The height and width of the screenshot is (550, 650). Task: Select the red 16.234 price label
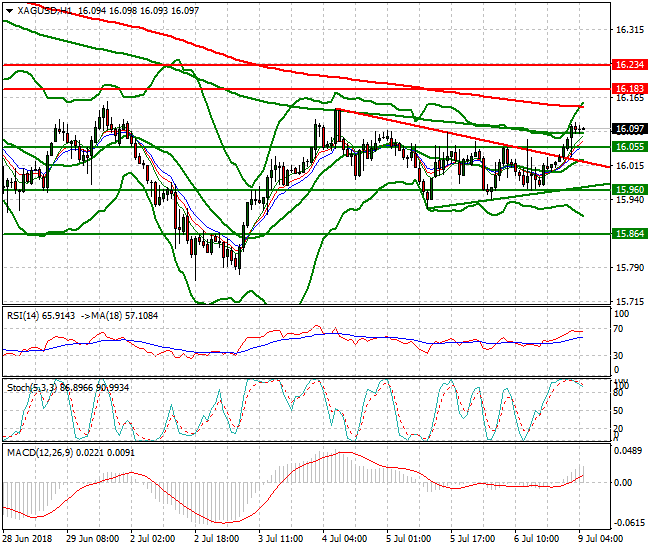coord(630,64)
